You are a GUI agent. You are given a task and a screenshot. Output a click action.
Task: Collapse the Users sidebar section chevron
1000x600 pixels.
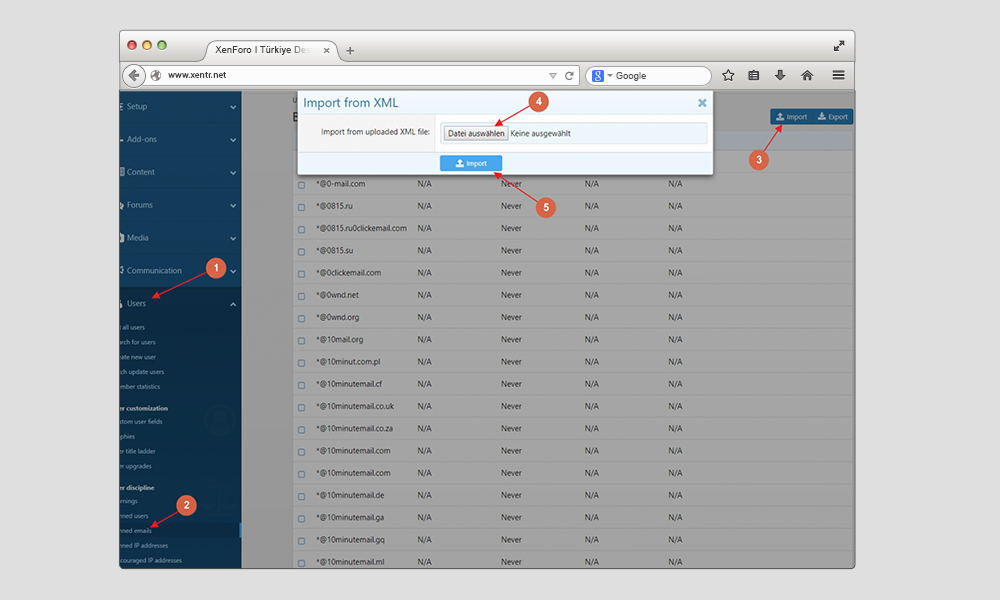click(233, 304)
